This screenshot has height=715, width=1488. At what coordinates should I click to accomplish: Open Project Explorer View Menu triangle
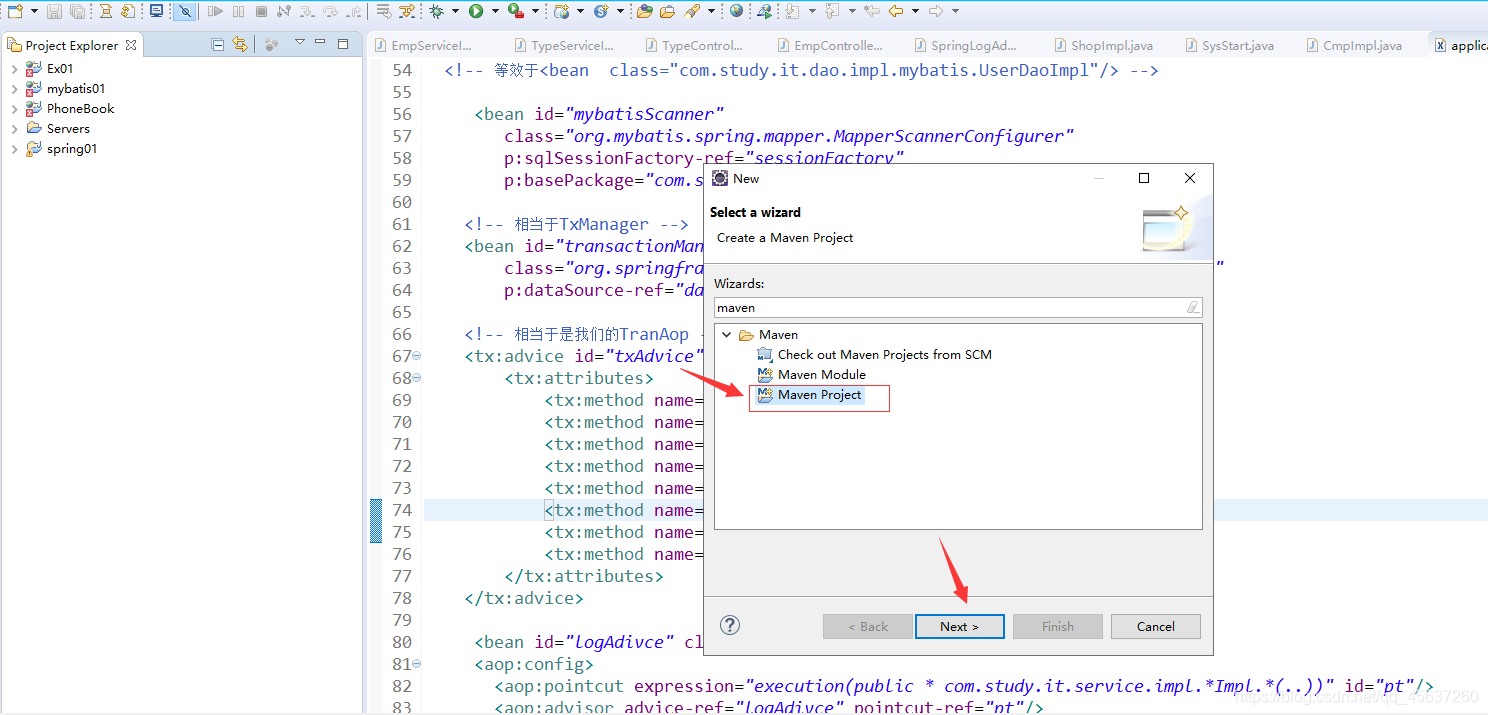[x=299, y=43]
